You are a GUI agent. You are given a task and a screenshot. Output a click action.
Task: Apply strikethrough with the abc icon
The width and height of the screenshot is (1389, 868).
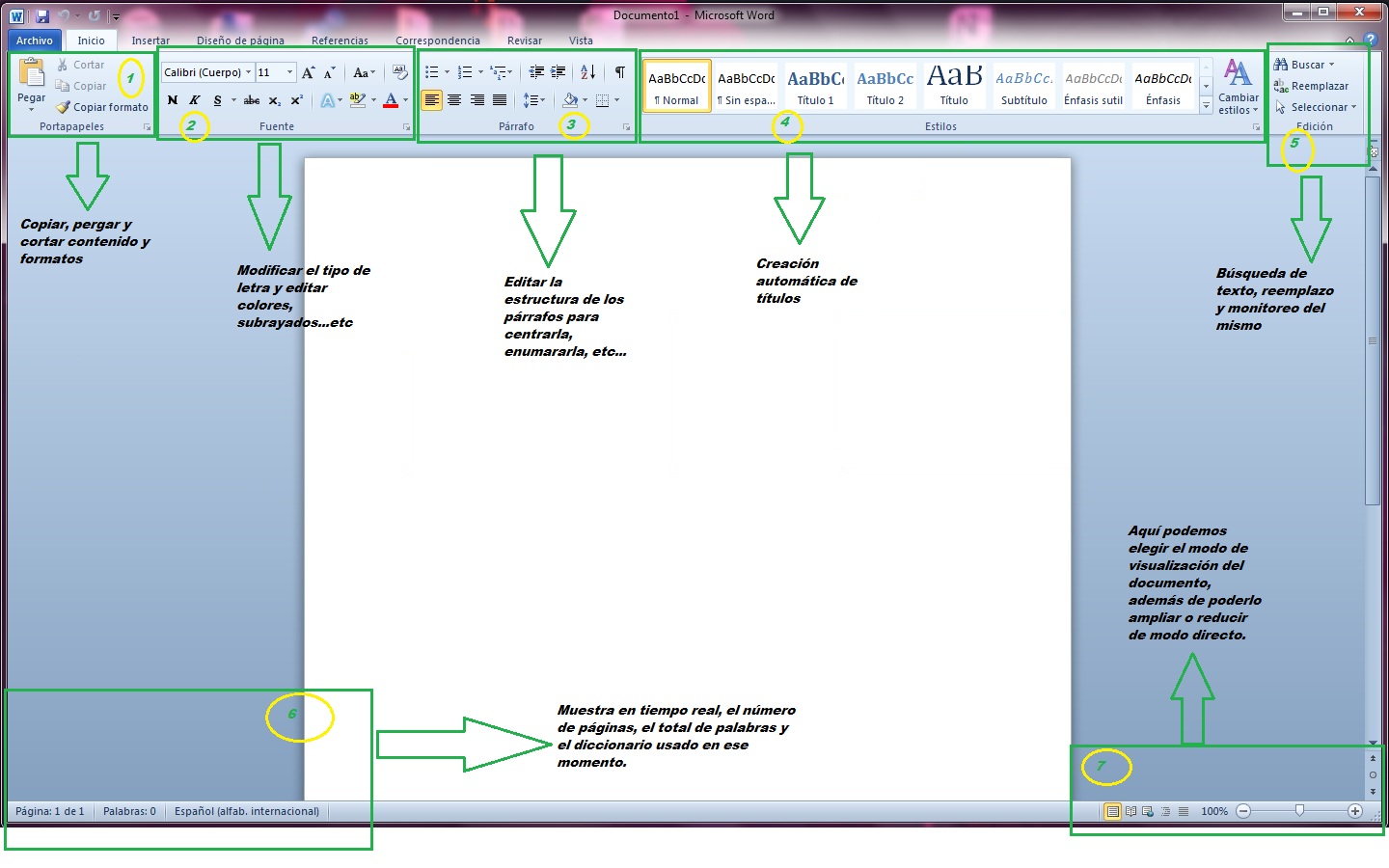coord(252,100)
